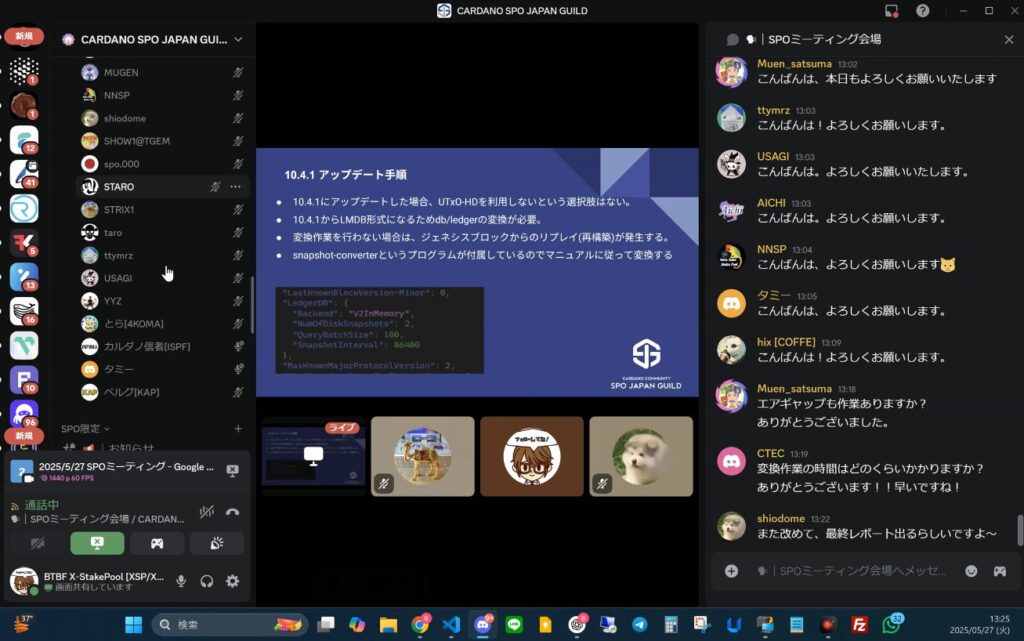Open CARDANO SPO JAPAN GUILD server dropdown
1024x641 pixels.
(154, 39)
